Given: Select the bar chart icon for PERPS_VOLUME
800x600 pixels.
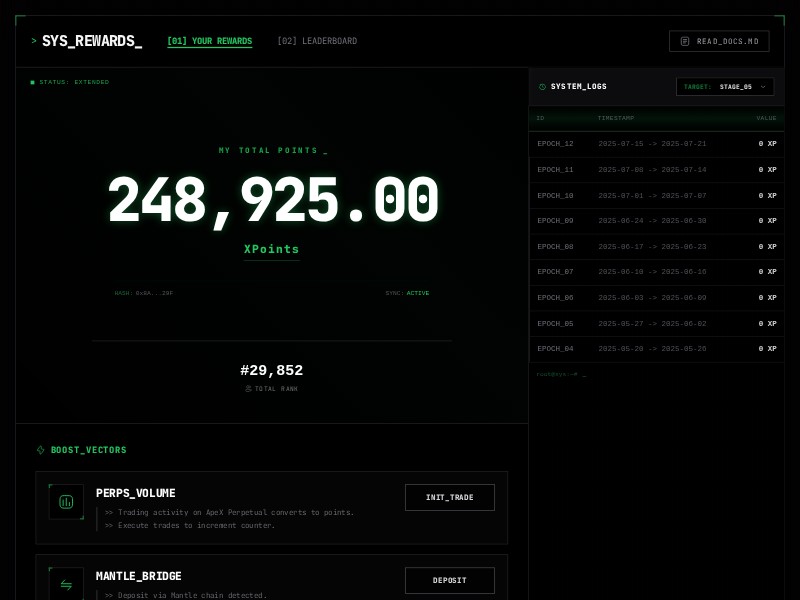Looking at the screenshot, I should point(66,502).
